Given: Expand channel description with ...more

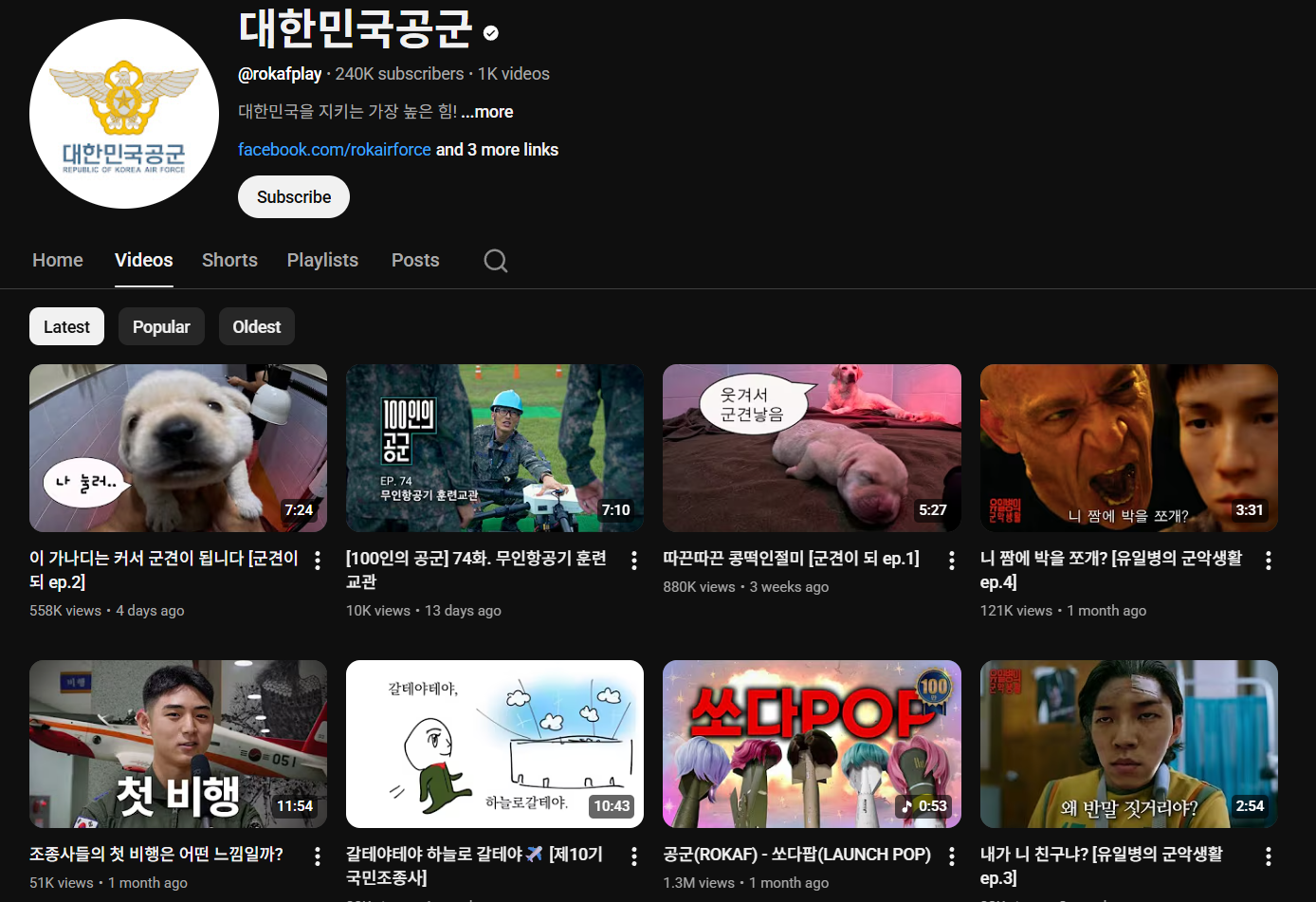Looking at the screenshot, I should tap(487, 112).
